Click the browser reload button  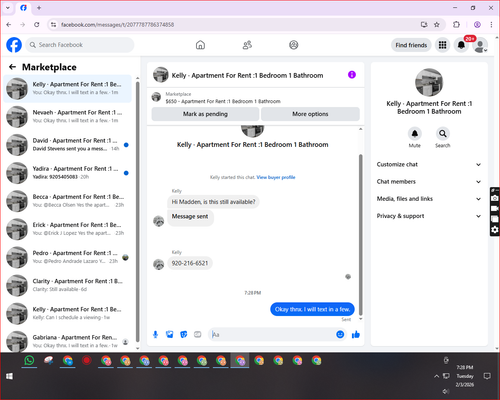[x=37, y=25]
